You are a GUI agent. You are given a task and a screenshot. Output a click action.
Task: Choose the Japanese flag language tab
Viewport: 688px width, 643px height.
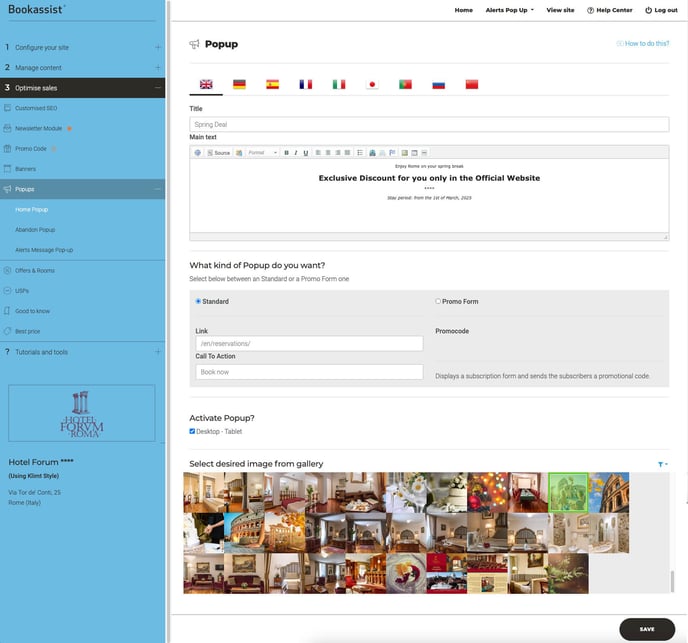click(x=372, y=85)
